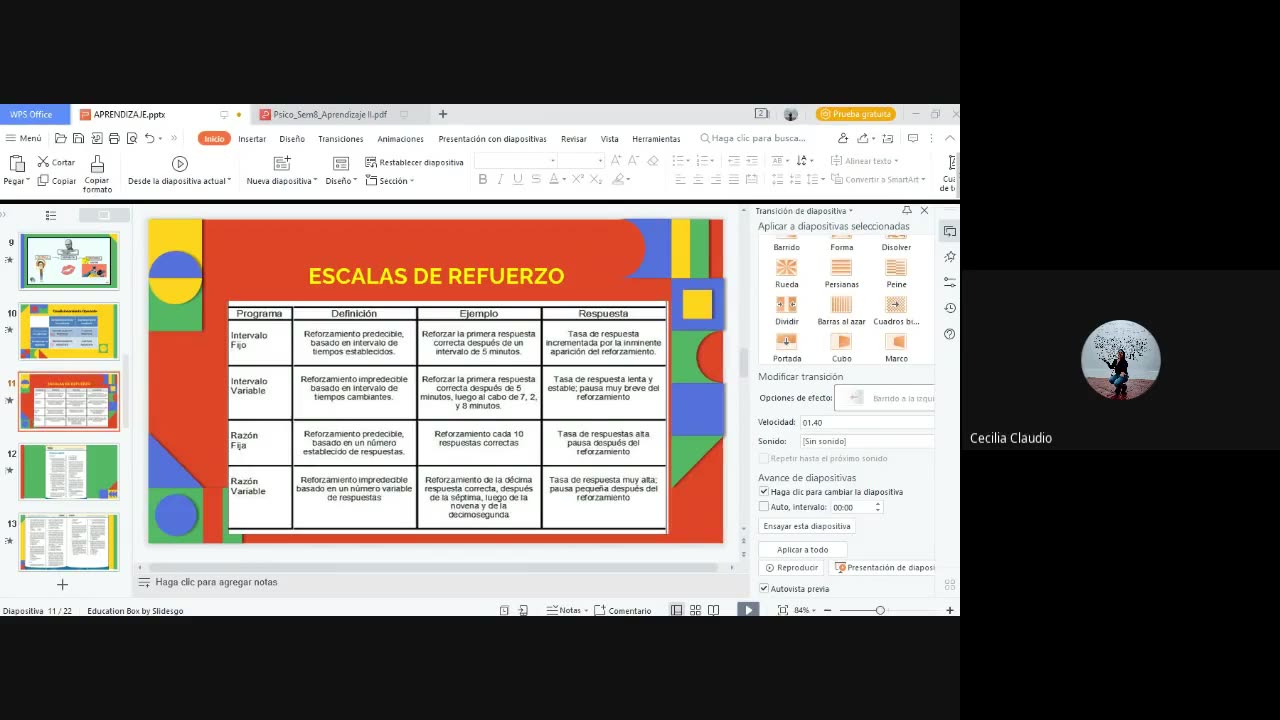Click the Prueba gratuita button
This screenshot has height=720, width=1280.
click(855, 114)
